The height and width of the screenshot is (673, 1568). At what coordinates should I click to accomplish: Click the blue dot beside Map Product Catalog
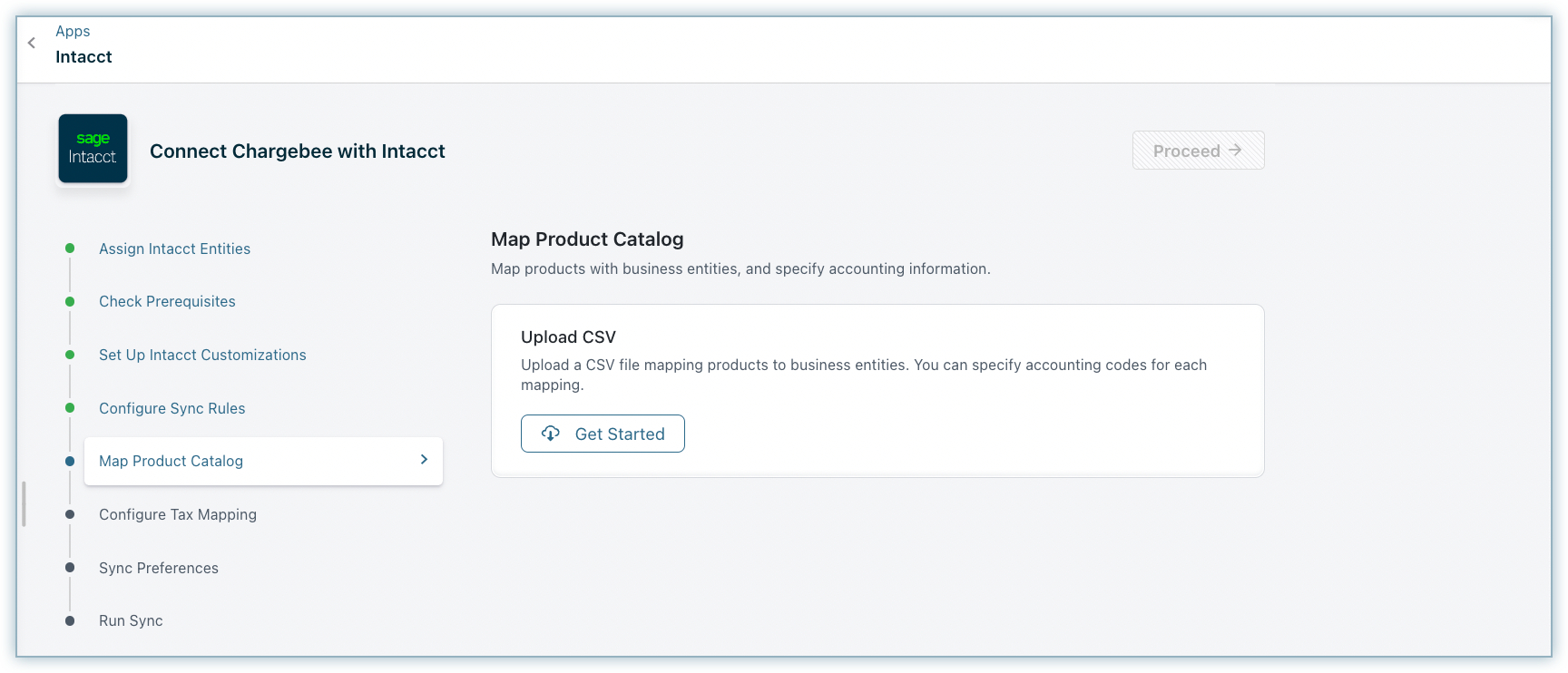click(x=70, y=461)
